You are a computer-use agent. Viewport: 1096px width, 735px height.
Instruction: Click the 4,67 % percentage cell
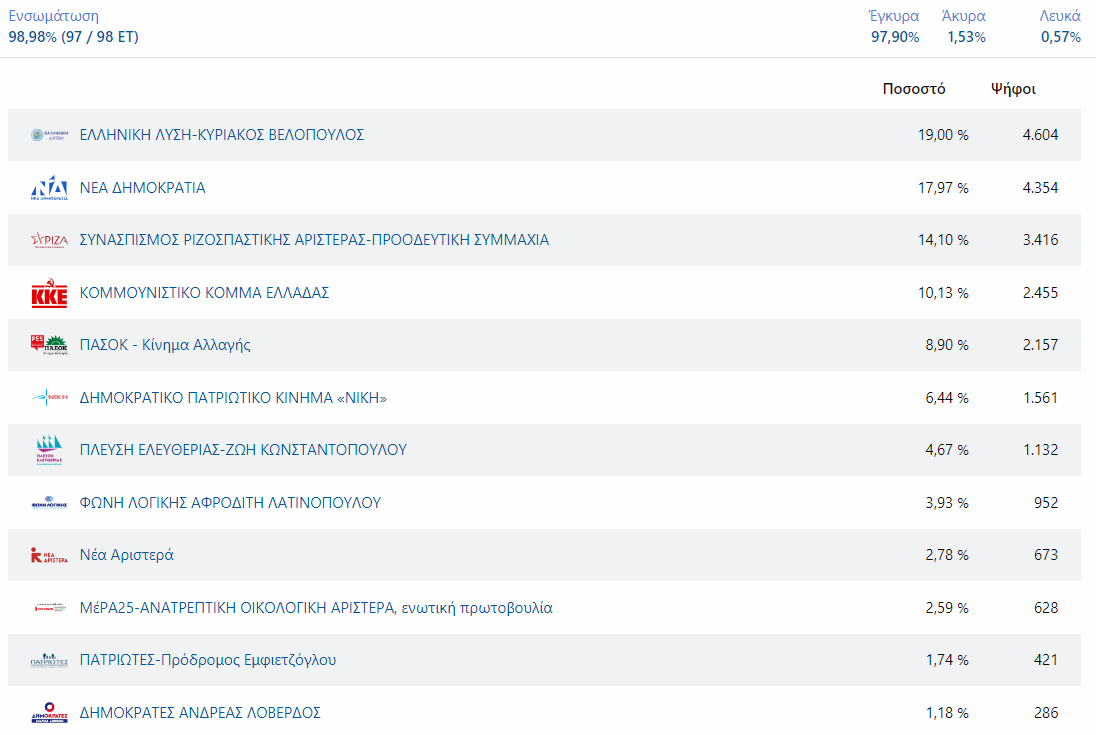point(947,450)
